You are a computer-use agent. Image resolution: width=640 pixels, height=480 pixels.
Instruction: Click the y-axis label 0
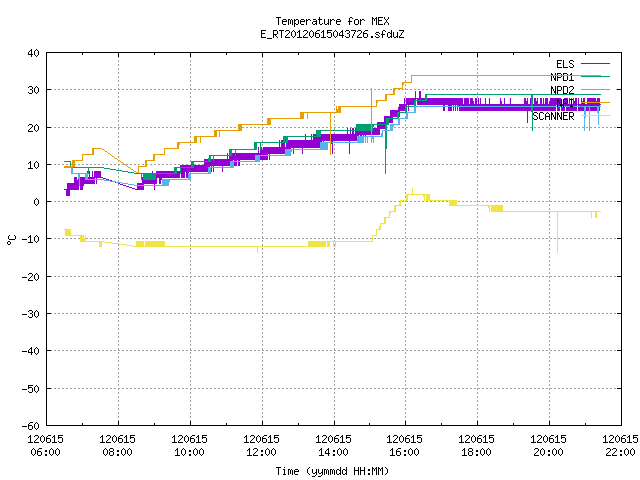tap(37, 202)
